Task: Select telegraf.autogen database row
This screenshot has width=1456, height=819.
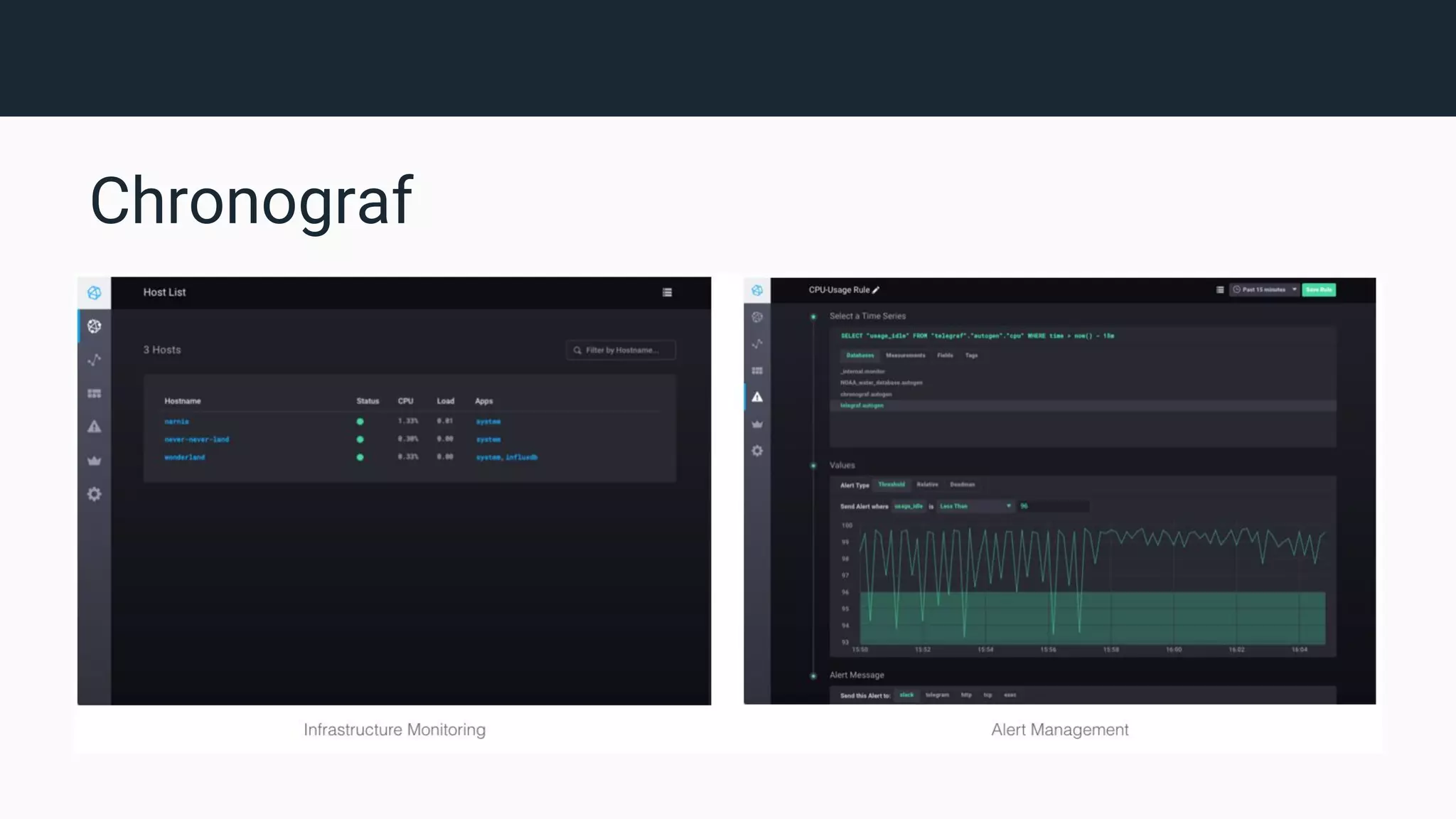Action: point(1083,405)
